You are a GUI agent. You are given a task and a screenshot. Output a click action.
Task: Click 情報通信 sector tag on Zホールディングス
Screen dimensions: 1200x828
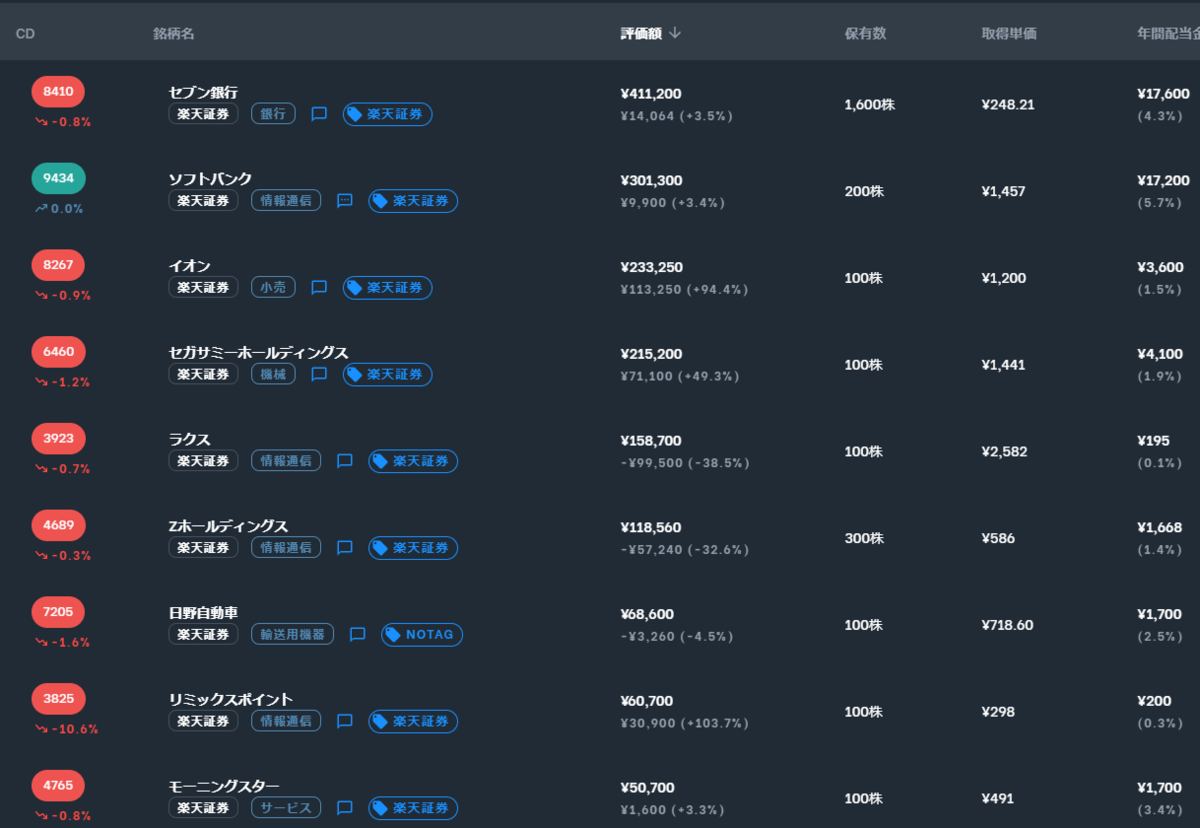pyautogui.click(x=286, y=548)
